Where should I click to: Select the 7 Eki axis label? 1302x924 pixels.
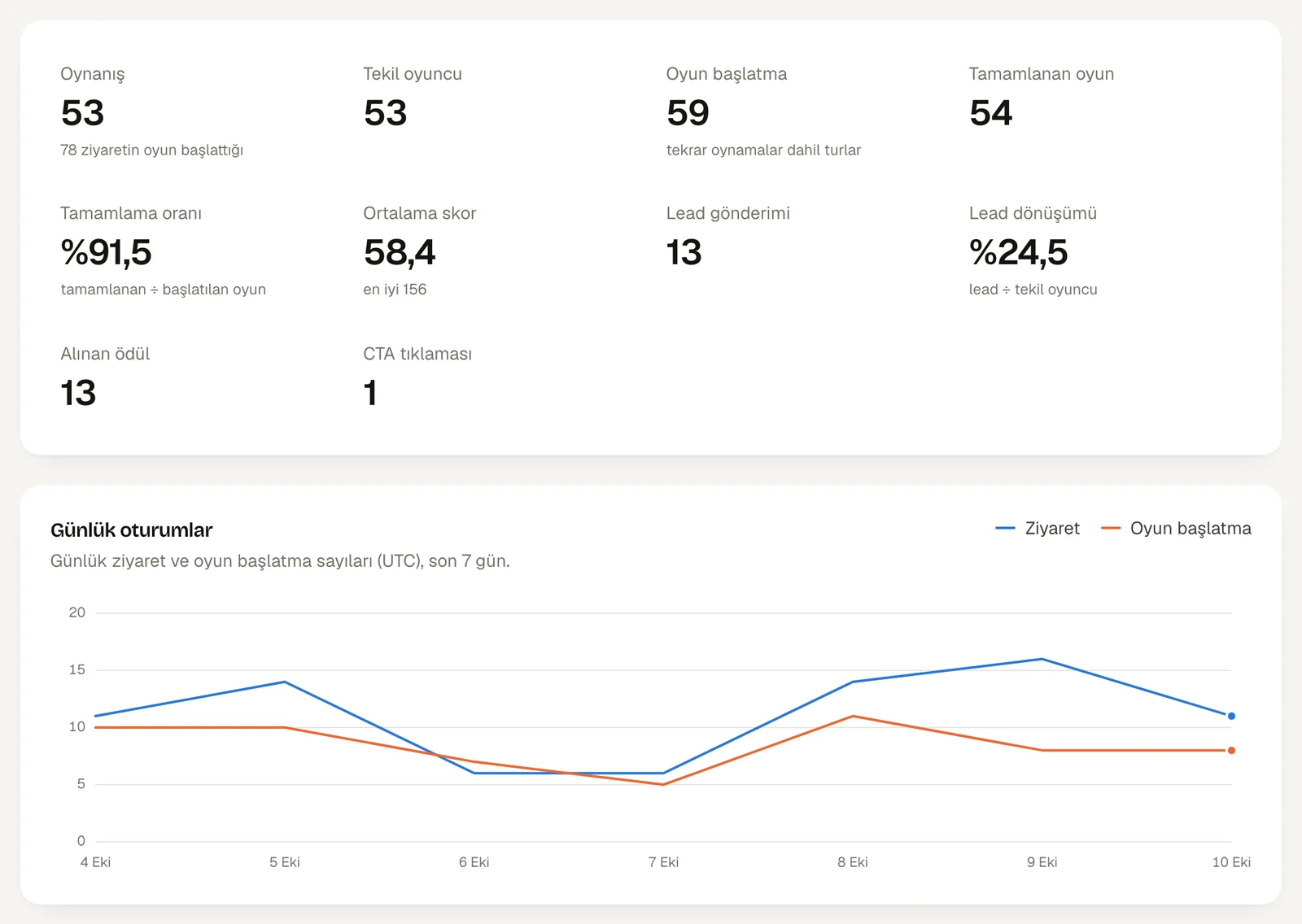pos(663,862)
